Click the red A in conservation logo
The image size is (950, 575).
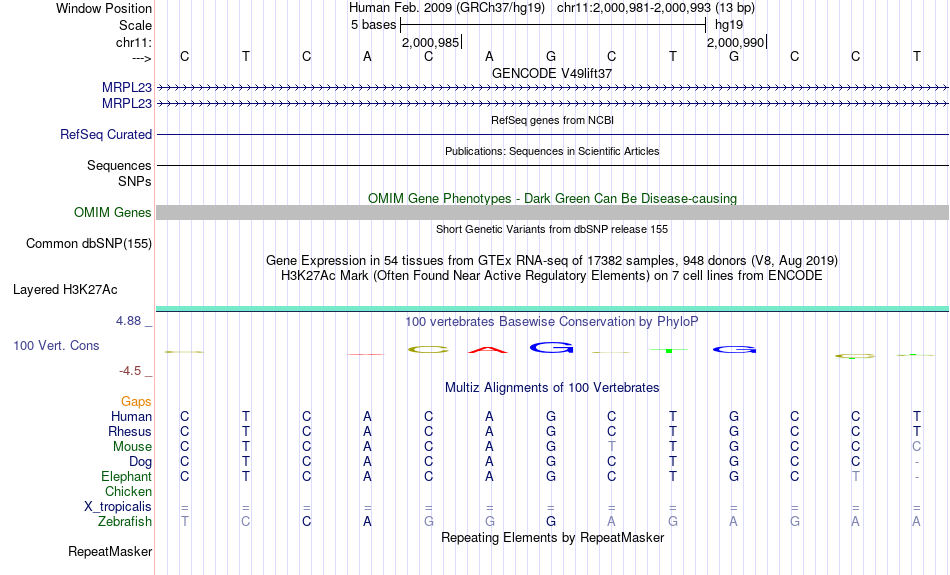coord(488,350)
